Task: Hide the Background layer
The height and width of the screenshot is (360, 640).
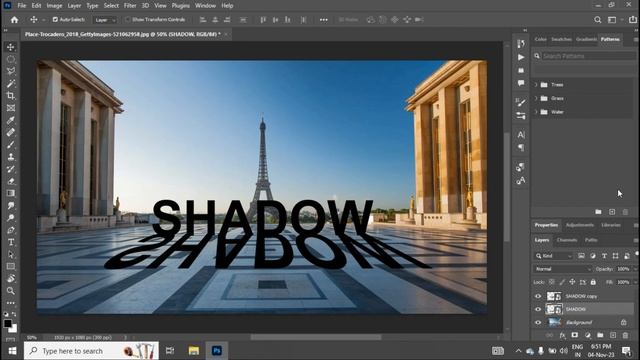Action: (x=538, y=322)
